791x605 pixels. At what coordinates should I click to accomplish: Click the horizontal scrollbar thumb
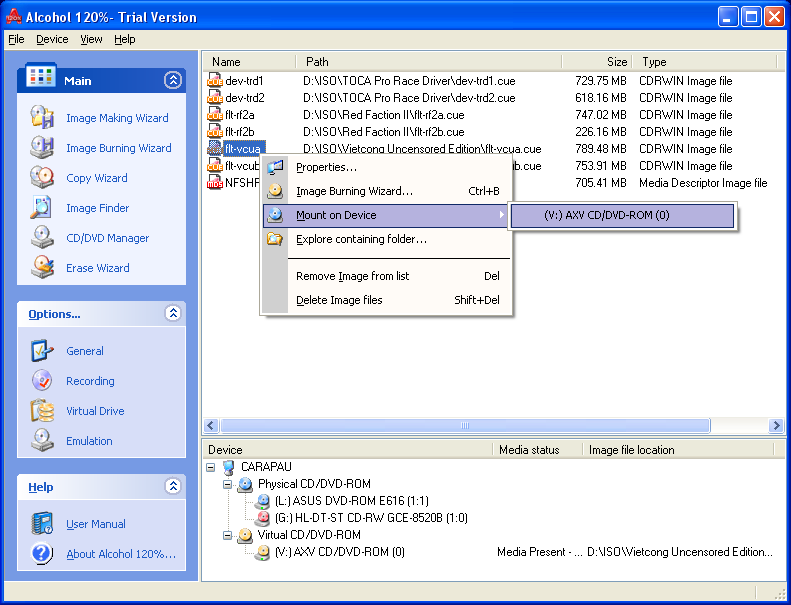point(465,426)
